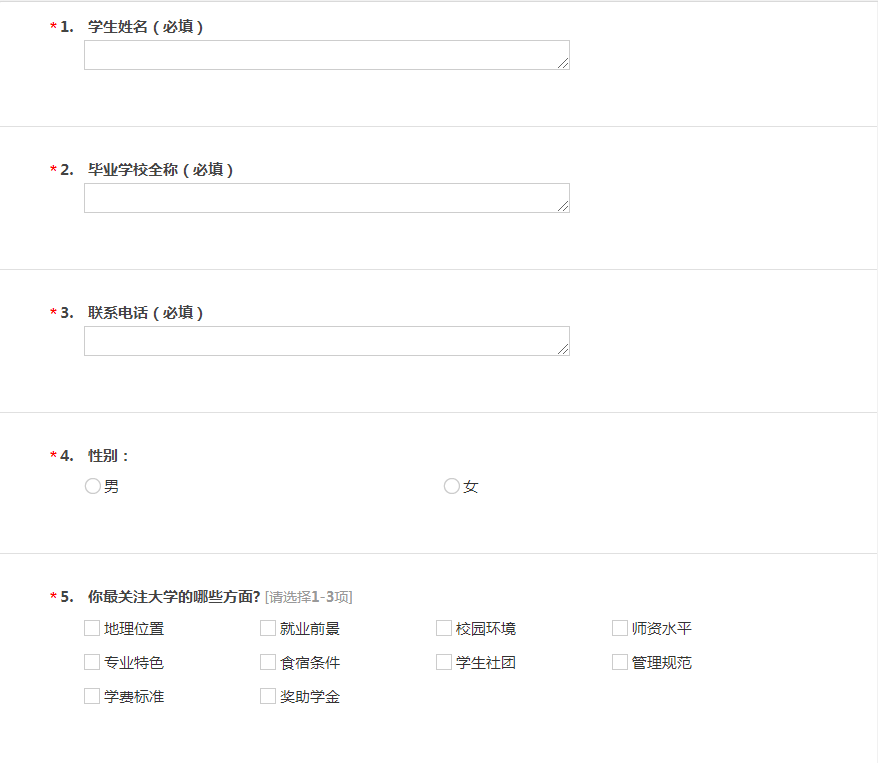Screen dimensions: 878x763
Task: Click the 你最关注大学的哪些方面 question title
Action: pos(174,597)
